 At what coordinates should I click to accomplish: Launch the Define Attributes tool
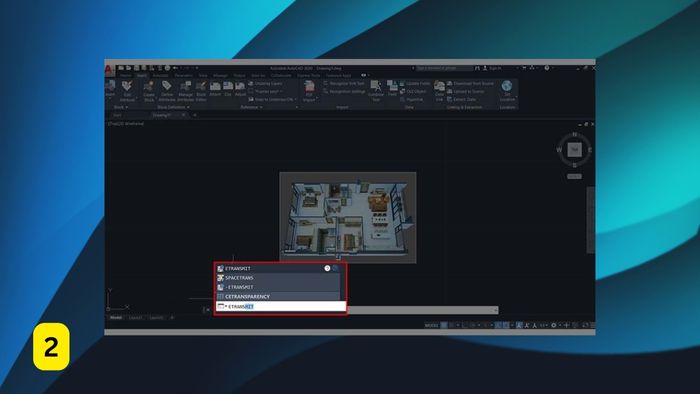pos(167,91)
